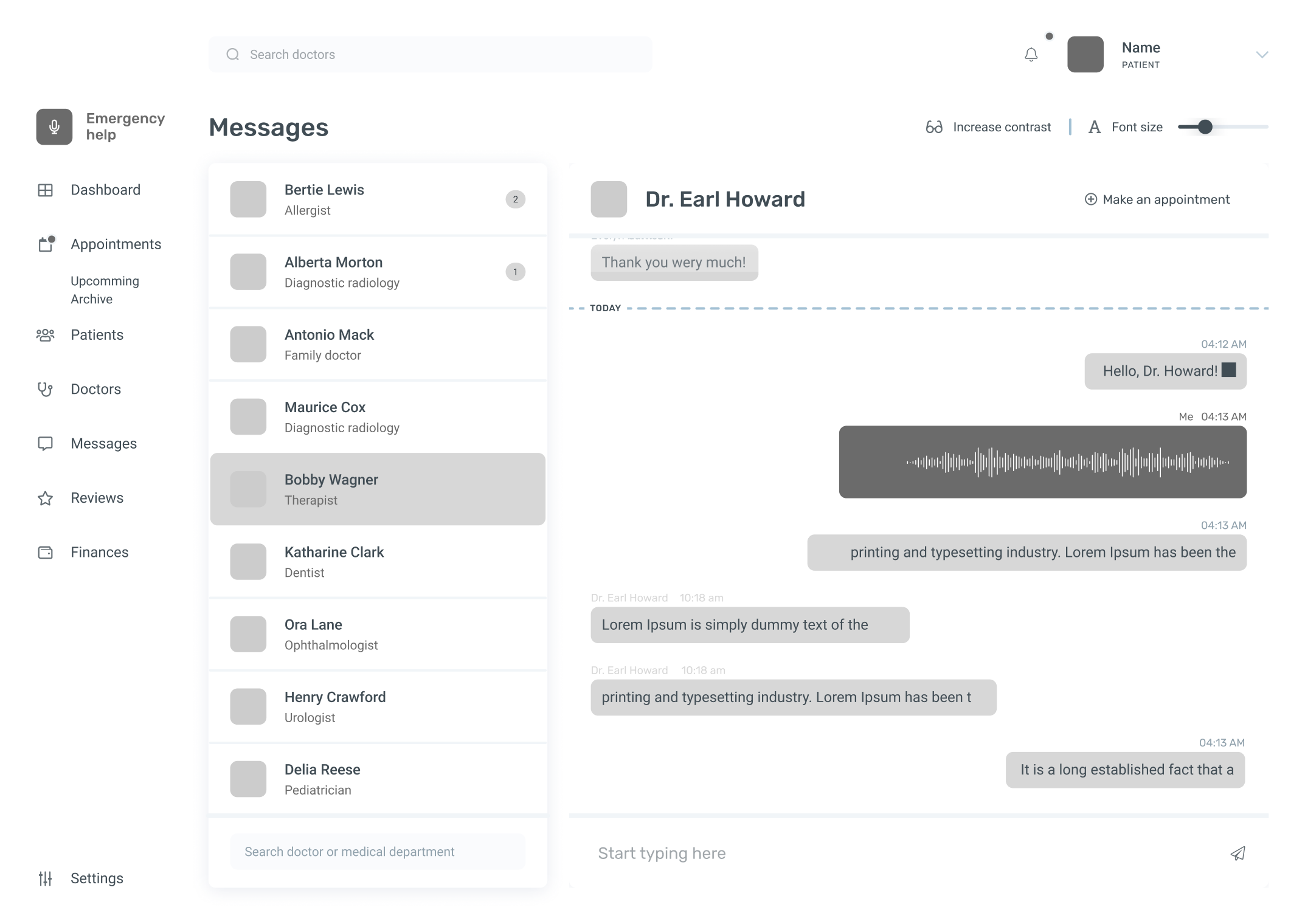Click the Dashboard grid icon
1305x924 pixels.
tap(46, 190)
